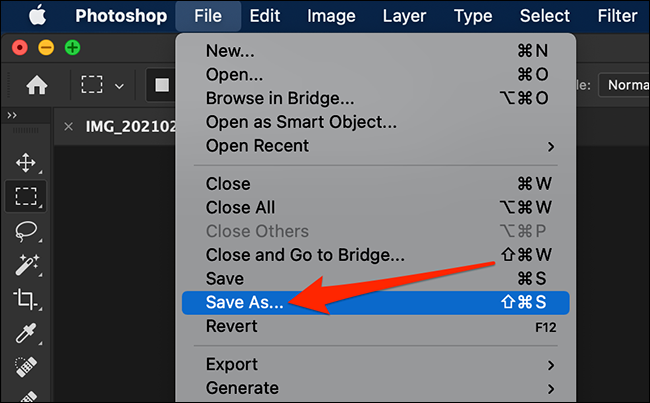
Task: Choose Save As from File menu
Action: tap(245, 303)
